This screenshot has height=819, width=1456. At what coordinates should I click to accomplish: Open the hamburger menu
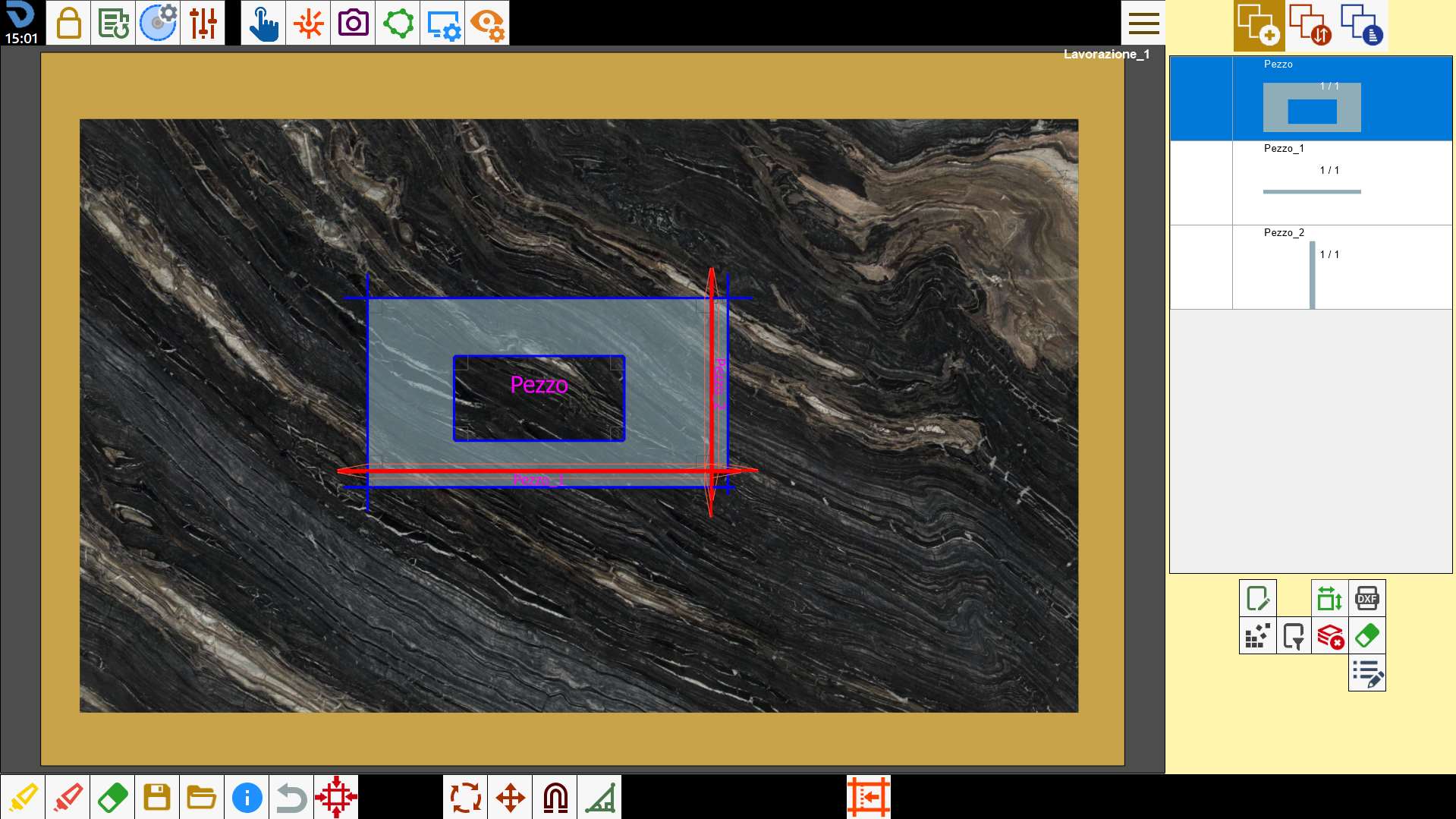[1143, 23]
